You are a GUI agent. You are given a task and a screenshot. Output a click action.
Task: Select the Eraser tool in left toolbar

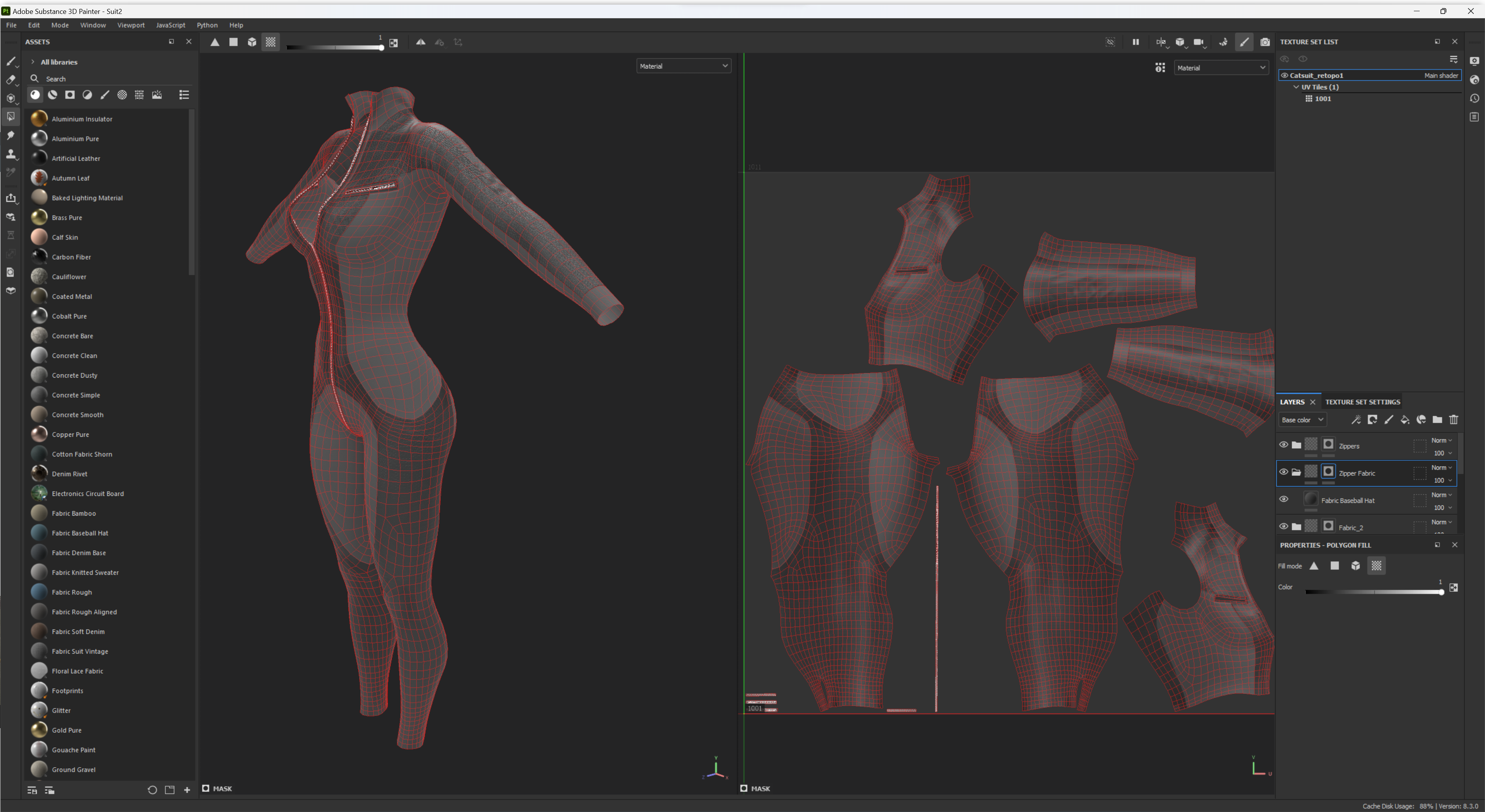(x=11, y=80)
